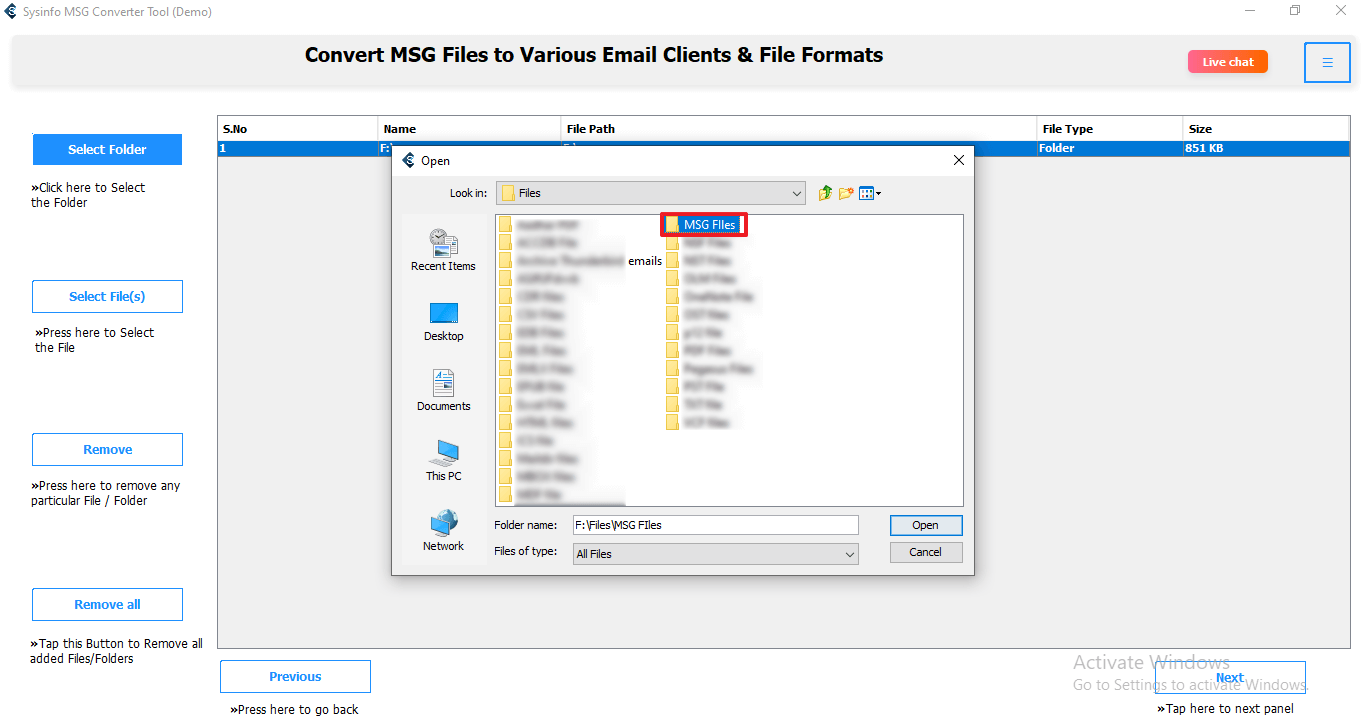Select This PC in dialog sidebar

tap(443, 461)
